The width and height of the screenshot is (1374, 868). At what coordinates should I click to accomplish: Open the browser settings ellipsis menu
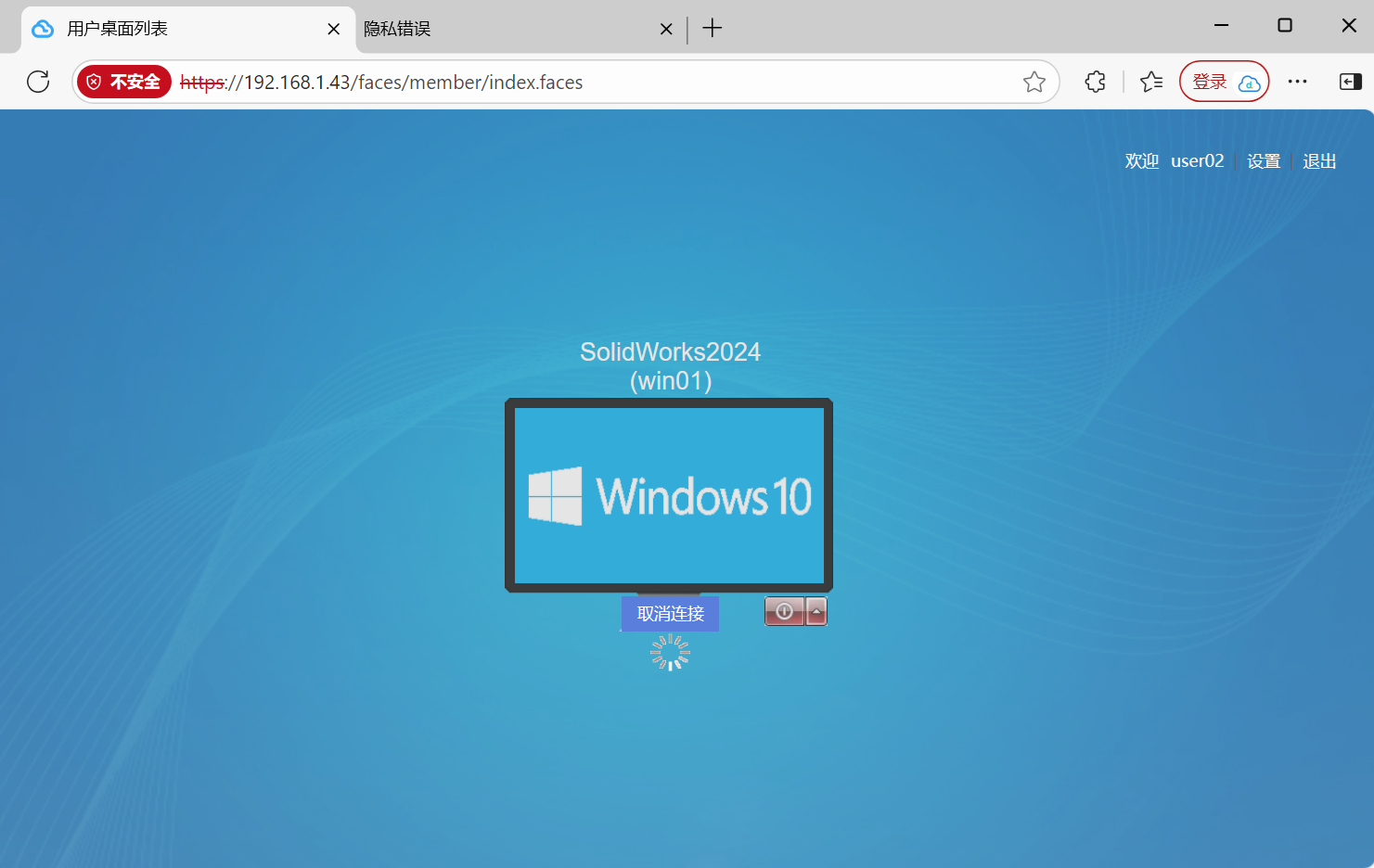click(x=1297, y=82)
